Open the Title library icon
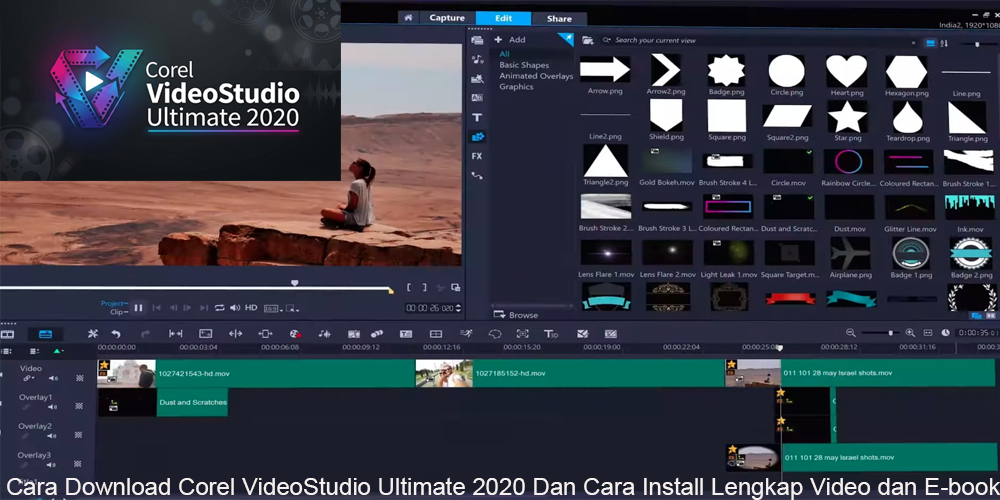Image resolution: width=1000 pixels, height=500 pixels. pos(476,117)
